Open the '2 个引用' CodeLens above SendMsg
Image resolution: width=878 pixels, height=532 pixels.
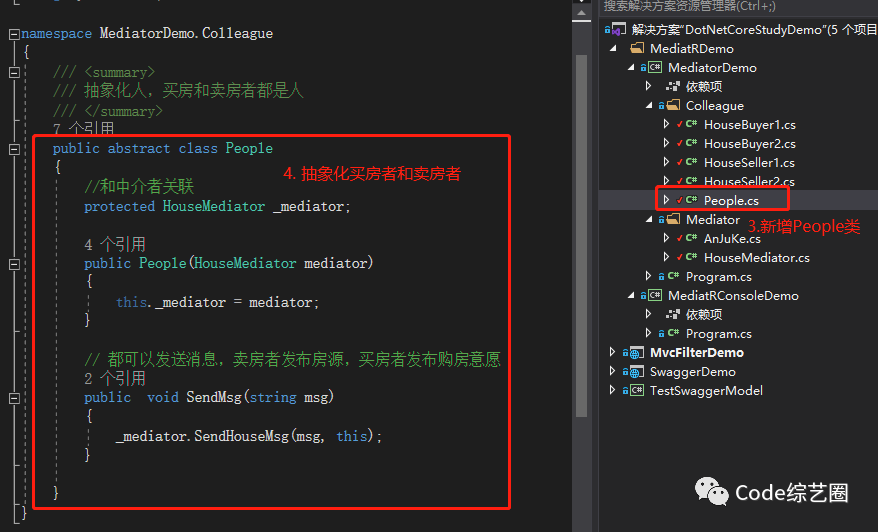[115, 379]
